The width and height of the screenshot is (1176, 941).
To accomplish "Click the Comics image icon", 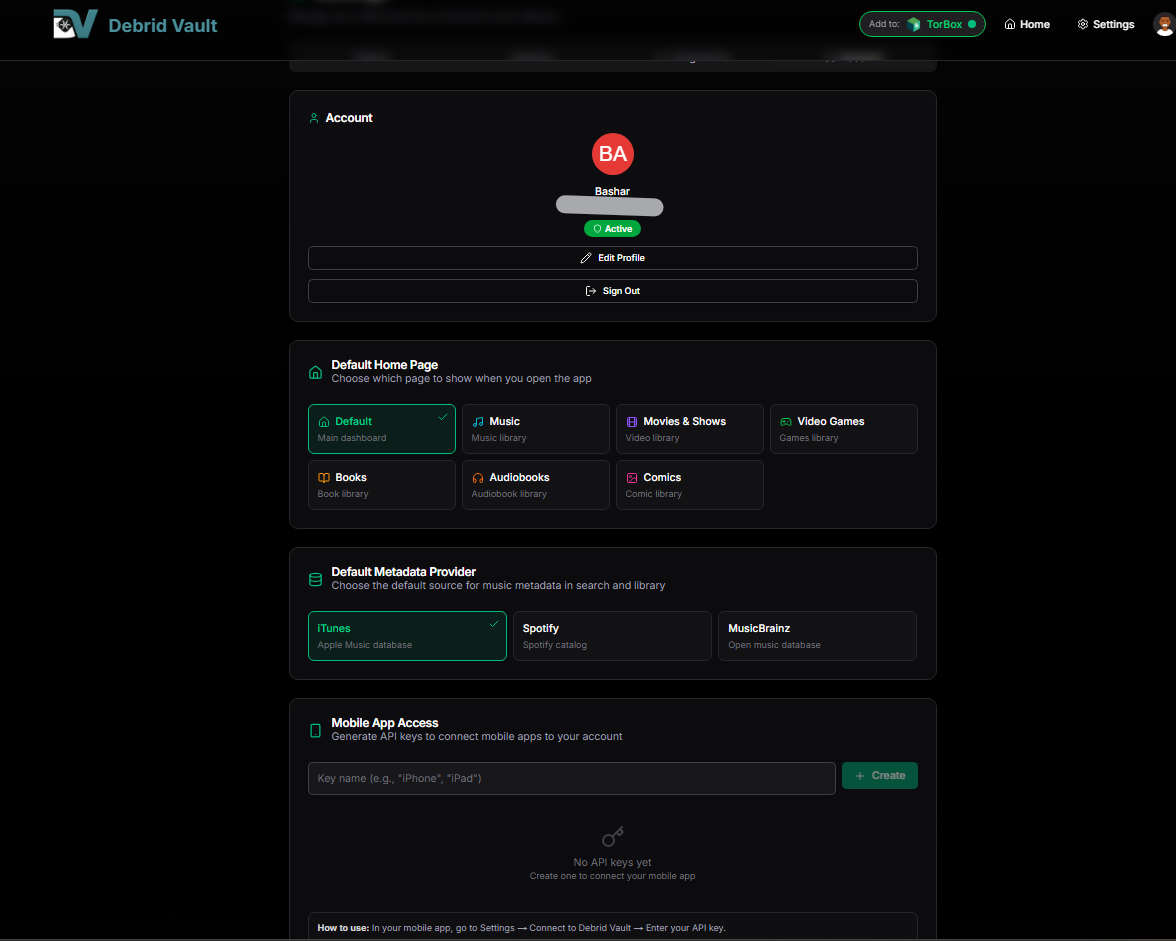I will tap(632, 478).
